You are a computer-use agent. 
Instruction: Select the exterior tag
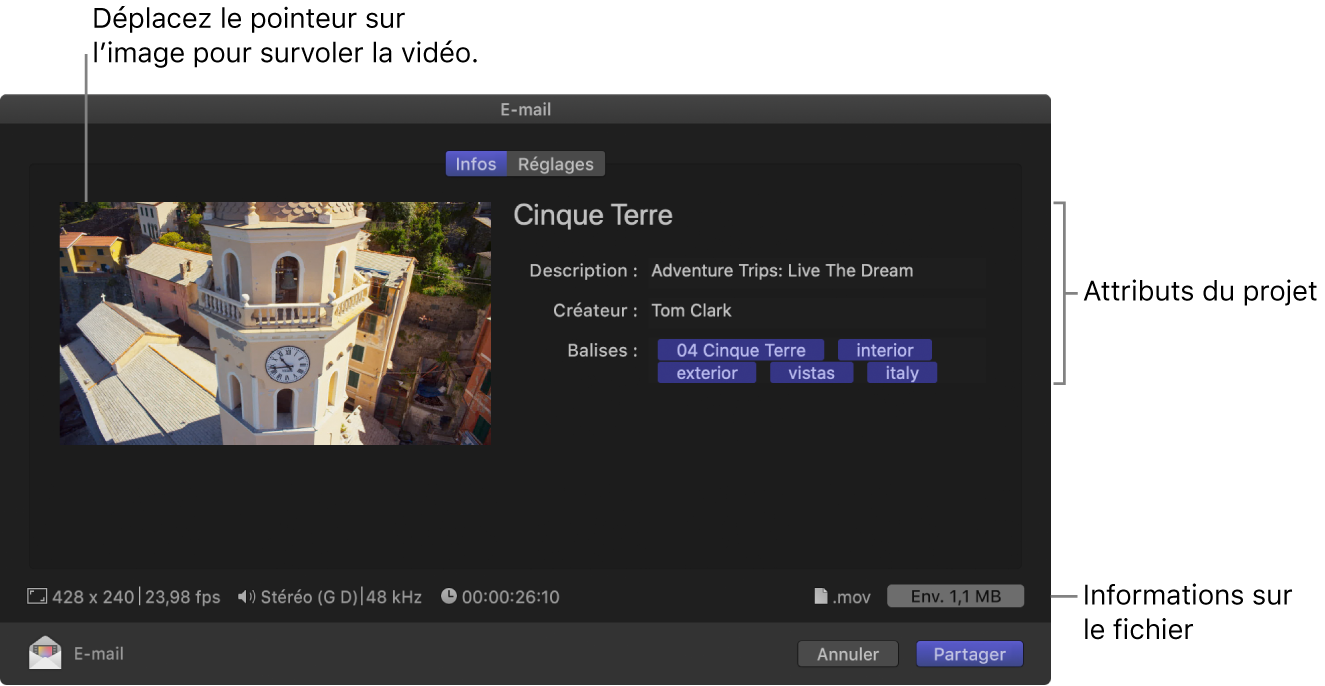coord(706,372)
